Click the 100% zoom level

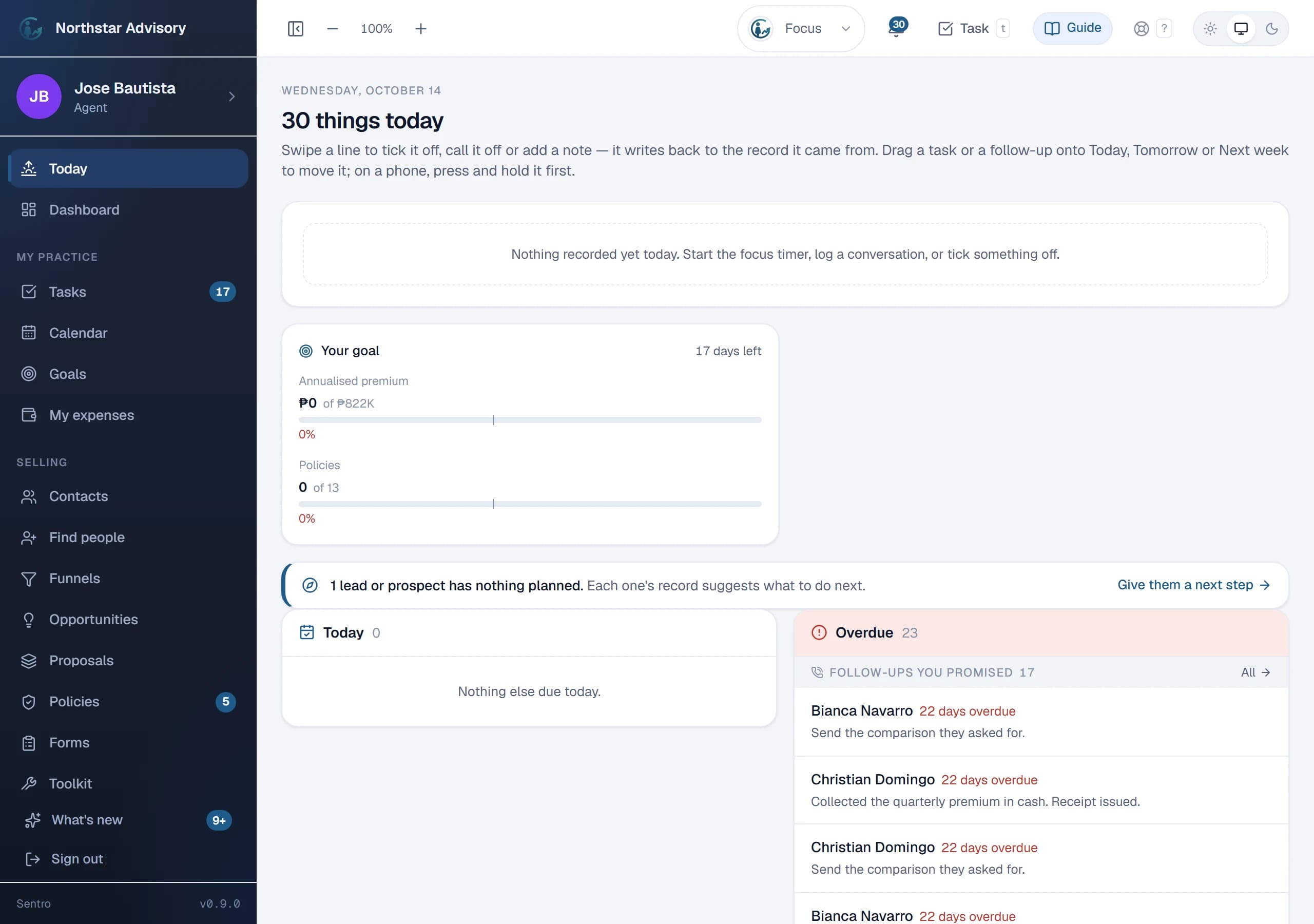[377, 29]
